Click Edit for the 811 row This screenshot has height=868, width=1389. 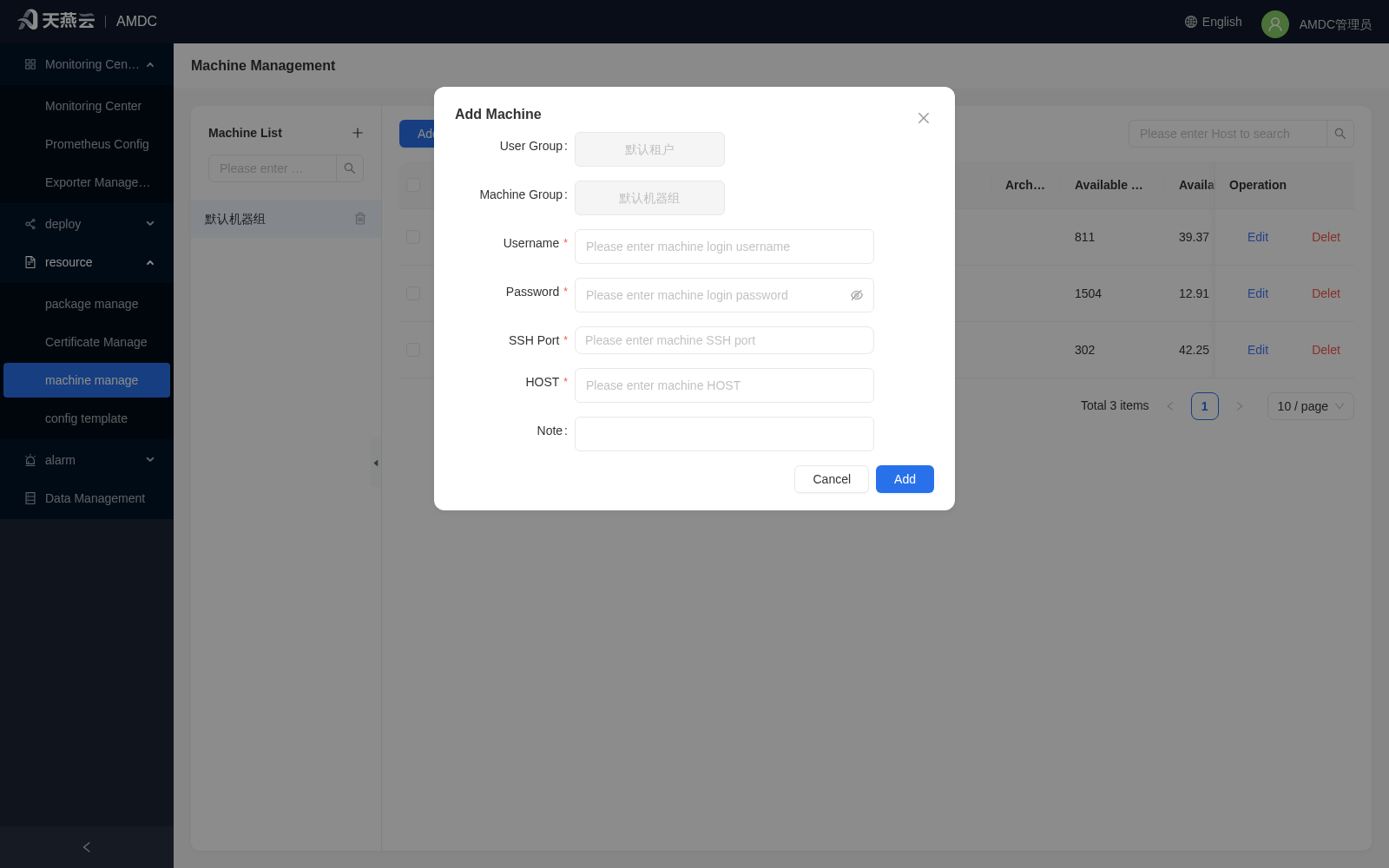coord(1258,237)
